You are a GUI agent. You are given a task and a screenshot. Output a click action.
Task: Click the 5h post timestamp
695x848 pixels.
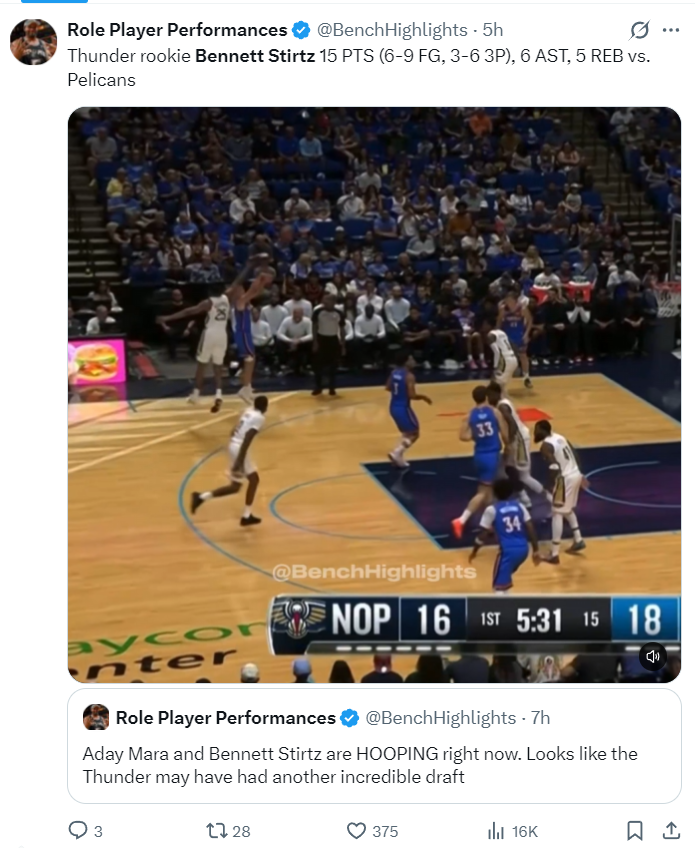493,30
